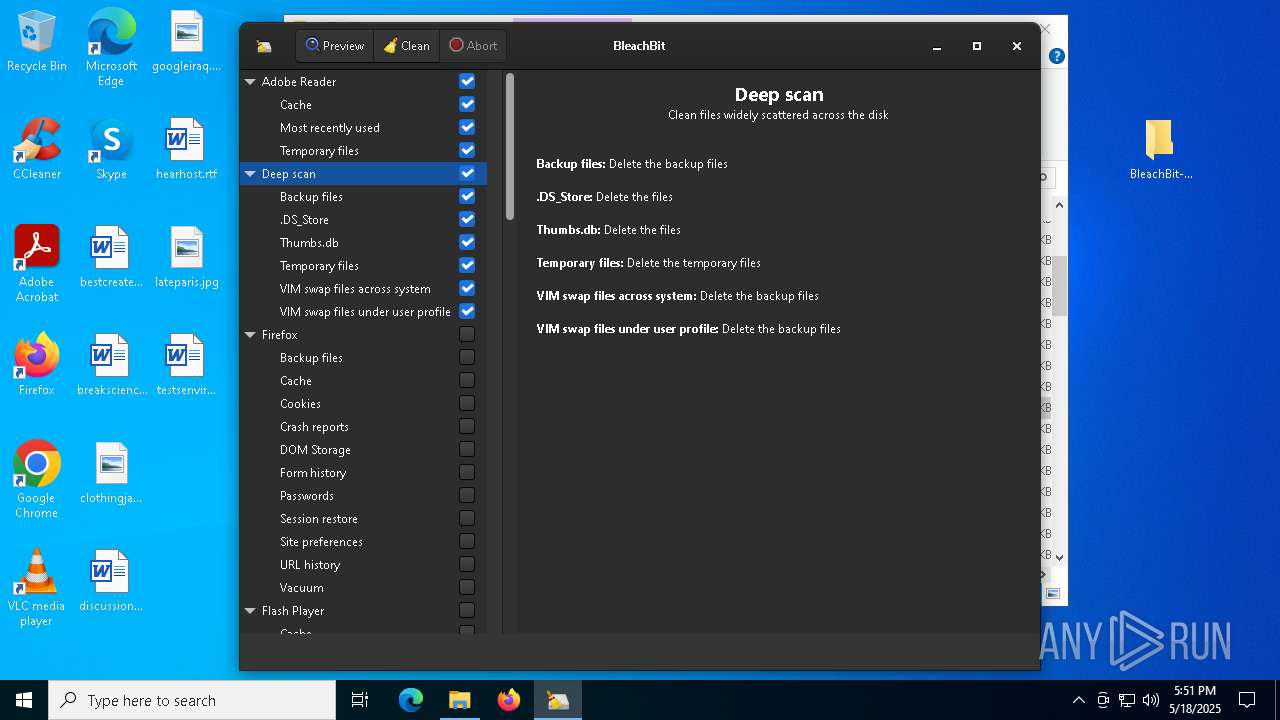Open Microsoft Edge desktop shortcut

click(111, 48)
